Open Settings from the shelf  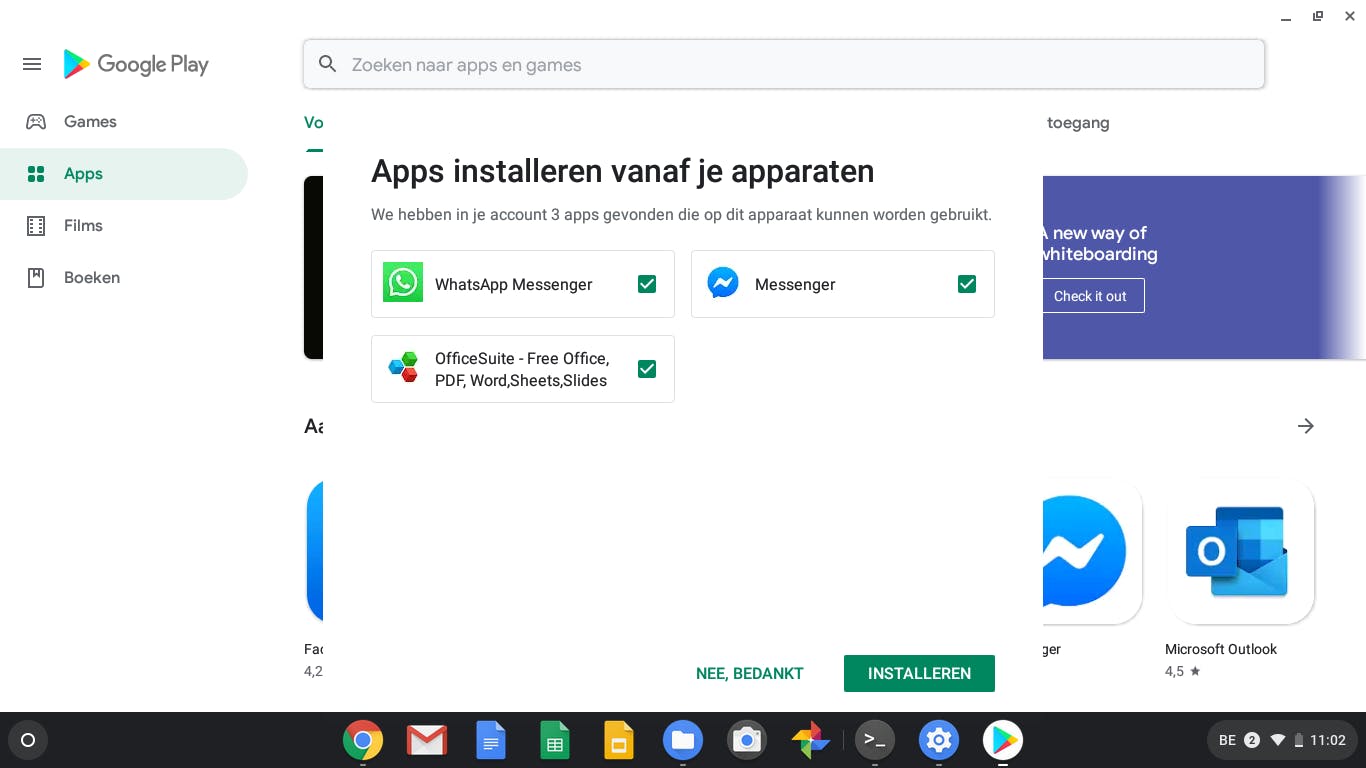pyautogui.click(x=939, y=740)
